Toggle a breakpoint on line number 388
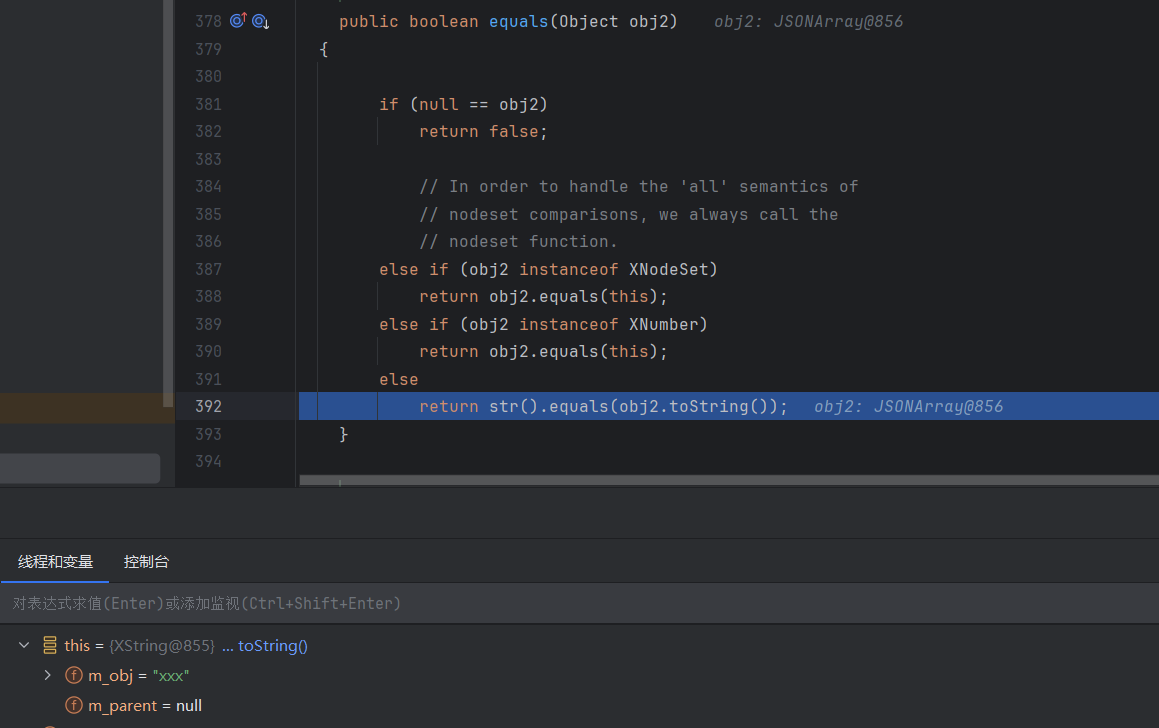Screen dimensions: 1159x728 tap(208, 297)
